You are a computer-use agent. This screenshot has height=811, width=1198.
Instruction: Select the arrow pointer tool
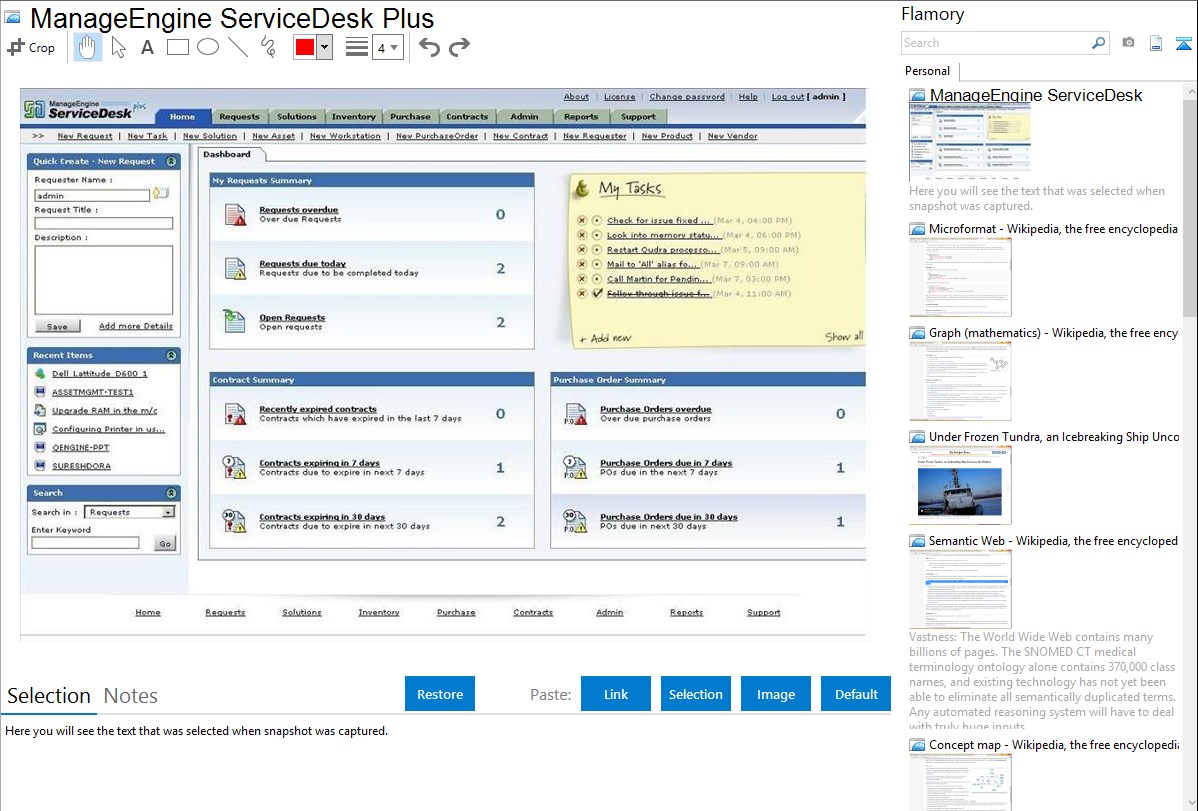[118, 47]
